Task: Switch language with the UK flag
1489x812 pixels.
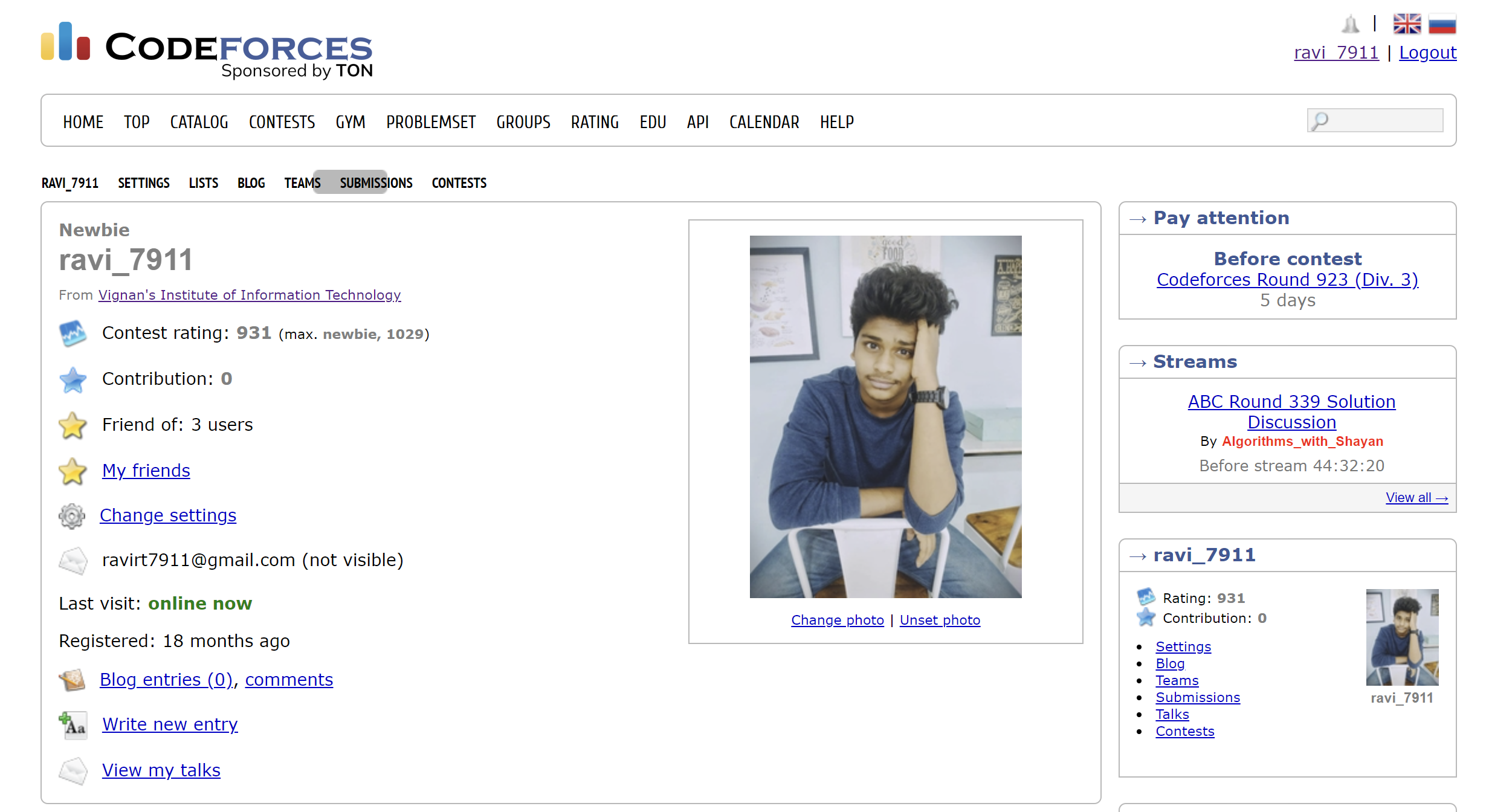Action: pyautogui.click(x=1407, y=24)
